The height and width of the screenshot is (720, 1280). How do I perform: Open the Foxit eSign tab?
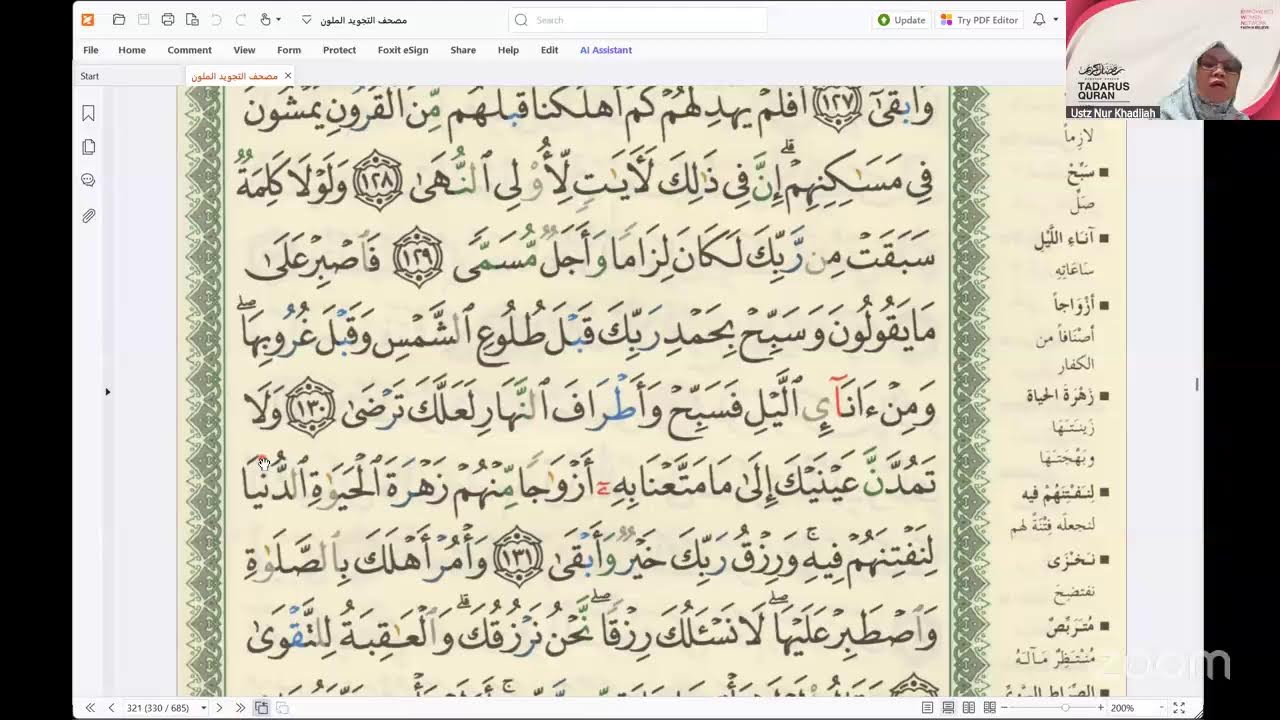[x=403, y=50]
